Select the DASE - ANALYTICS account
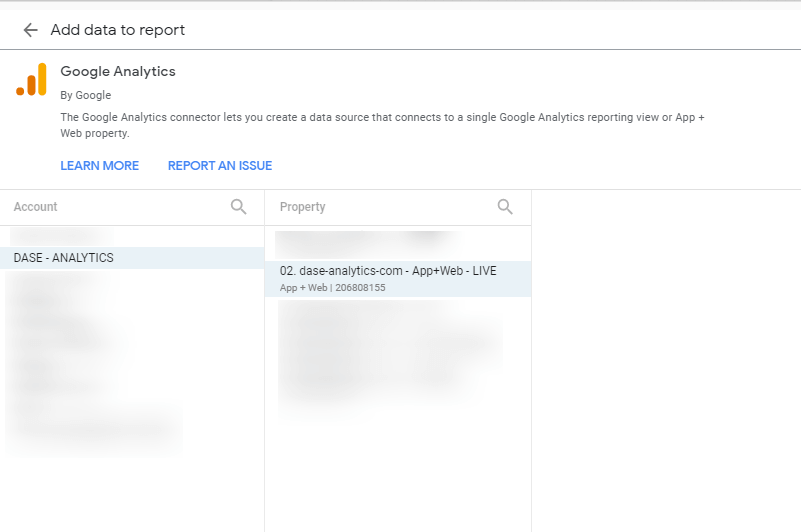Image resolution: width=801 pixels, height=532 pixels. [x=132, y=258]
